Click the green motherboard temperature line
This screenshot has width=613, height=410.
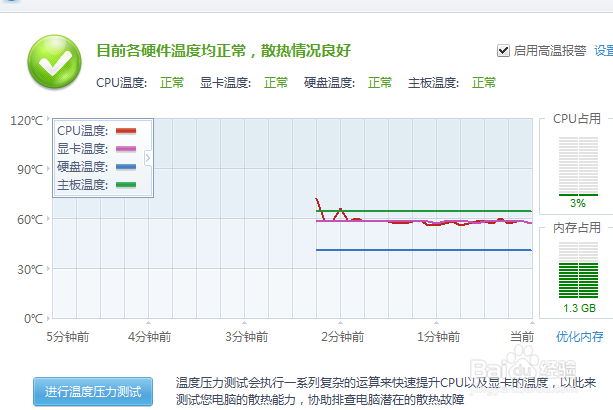point(424,211)
